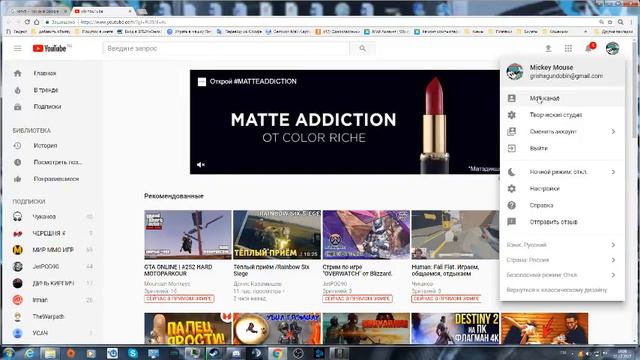
Task: Open the notifications bell
Action: coord(589,49)
